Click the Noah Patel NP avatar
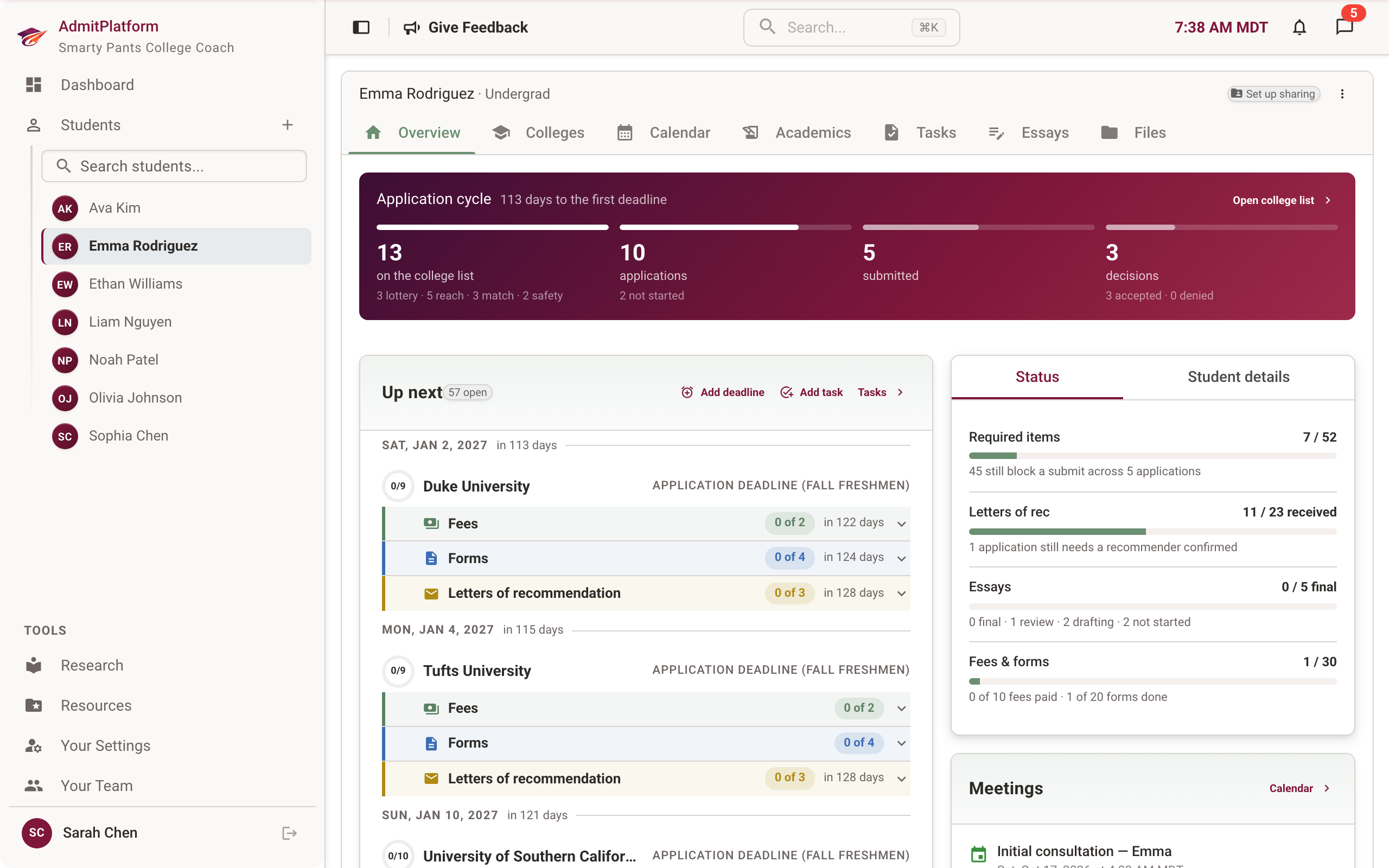The width and height of the screenshot is (1389, 868). (65, 360)
